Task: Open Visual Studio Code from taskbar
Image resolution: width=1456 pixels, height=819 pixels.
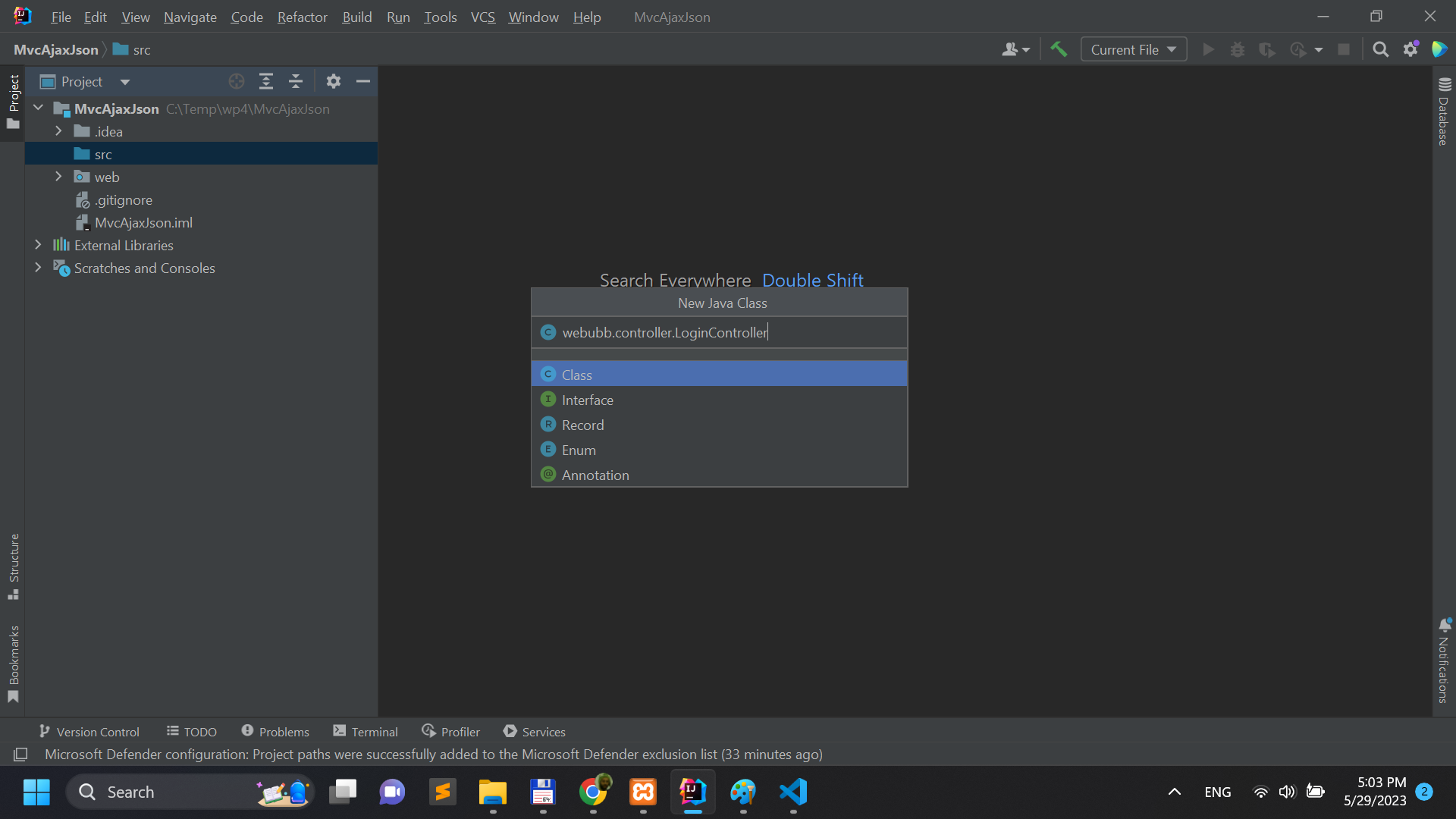Action: (x=793, y=792)
